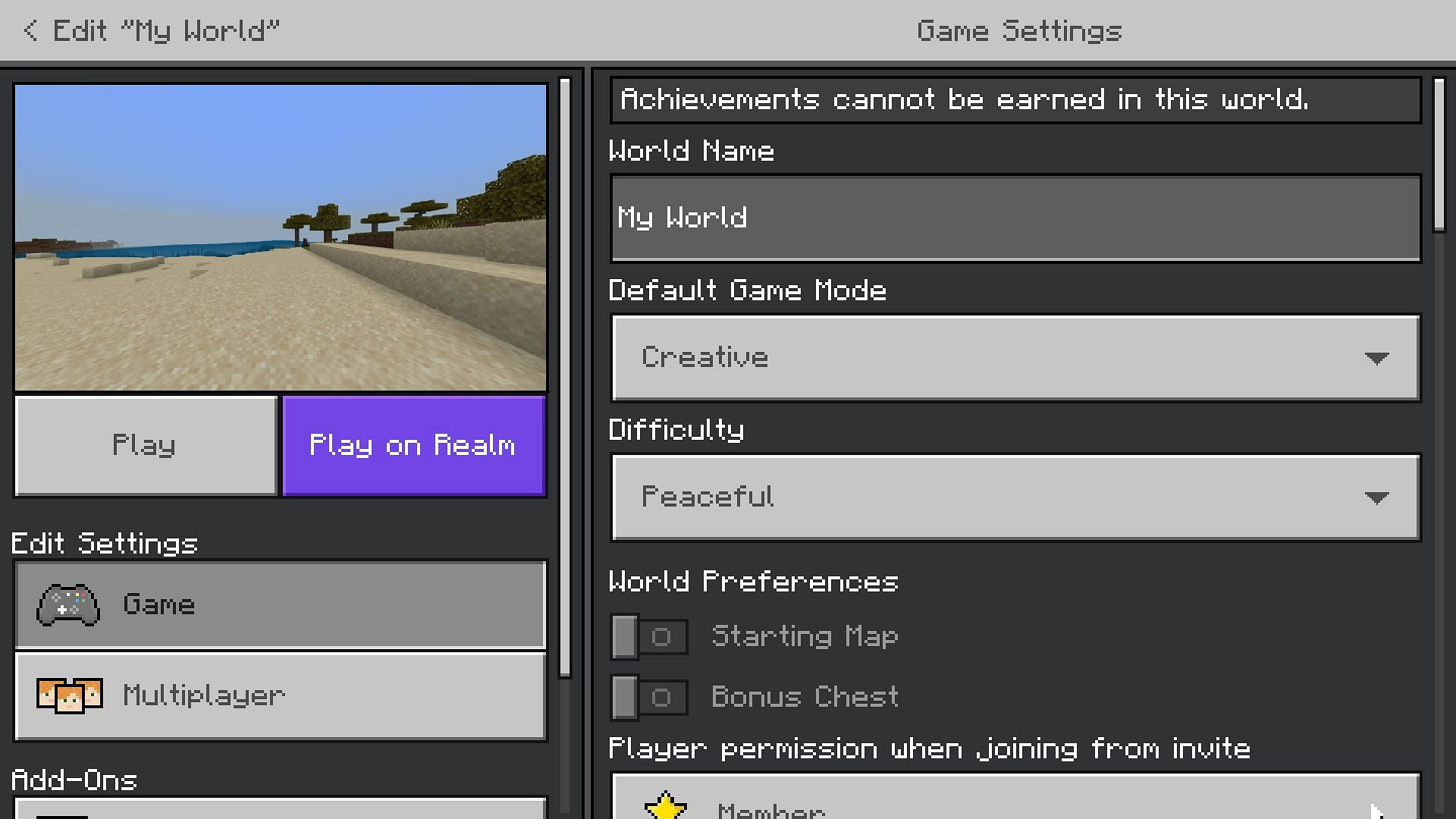1456x819 pixels.
Task: Click the World Preferences heading
Action: 754,582
